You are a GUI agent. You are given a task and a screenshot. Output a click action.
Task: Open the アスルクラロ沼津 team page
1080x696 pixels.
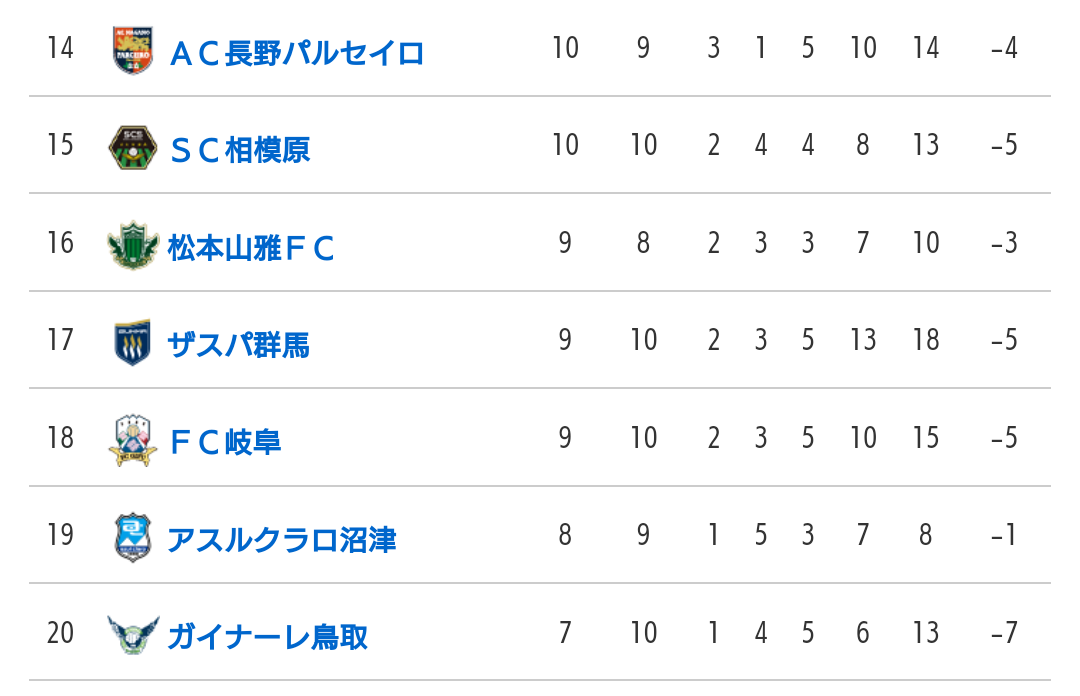click(x=282, y=540)
